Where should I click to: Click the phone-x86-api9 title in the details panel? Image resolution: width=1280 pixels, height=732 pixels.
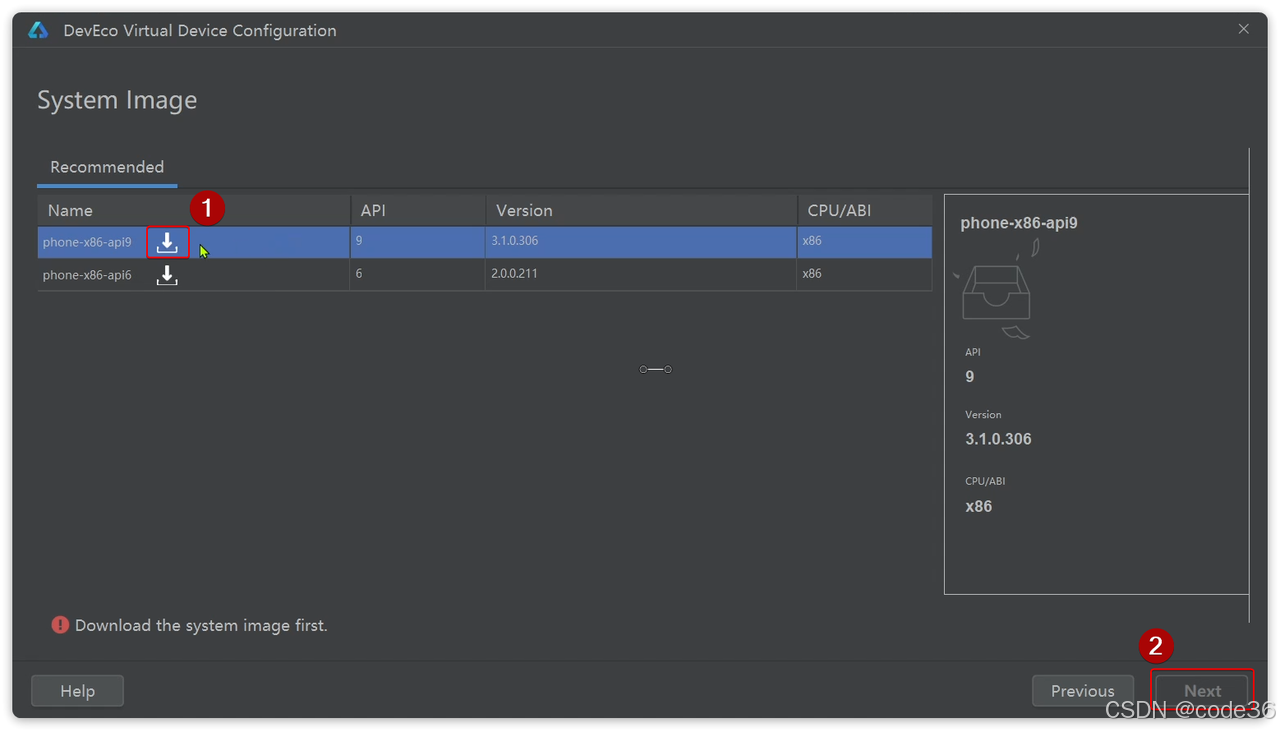[x=1019, y=223]
